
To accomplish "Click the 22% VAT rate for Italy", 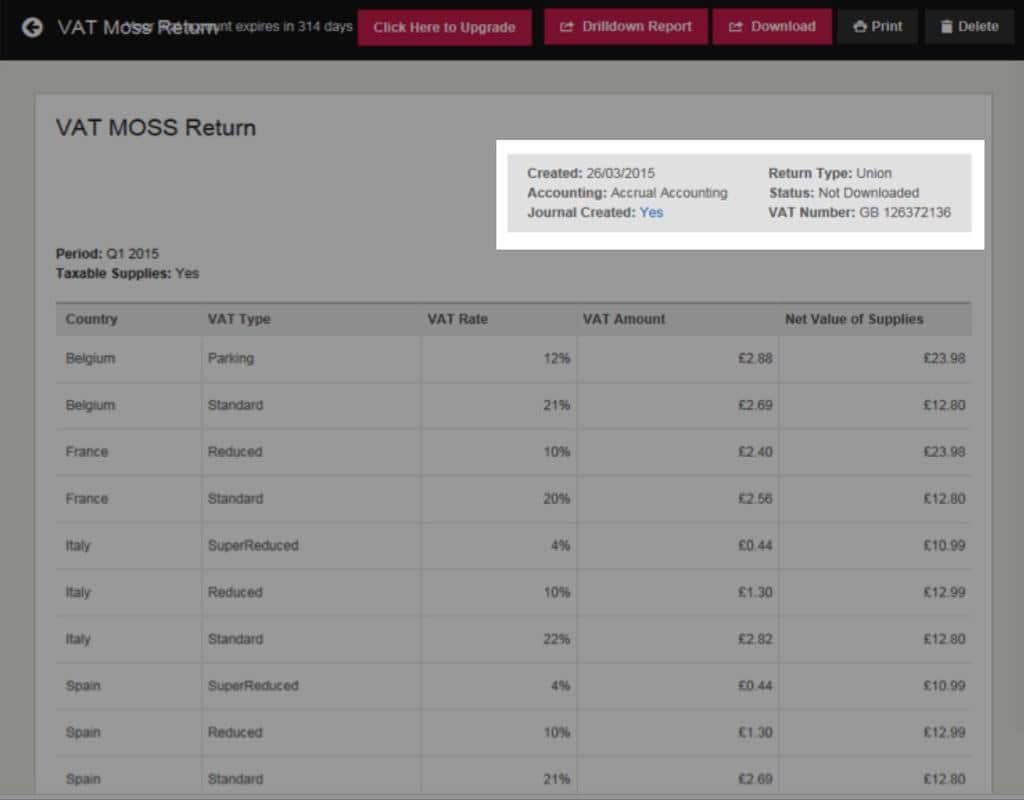I will point(556,639).
